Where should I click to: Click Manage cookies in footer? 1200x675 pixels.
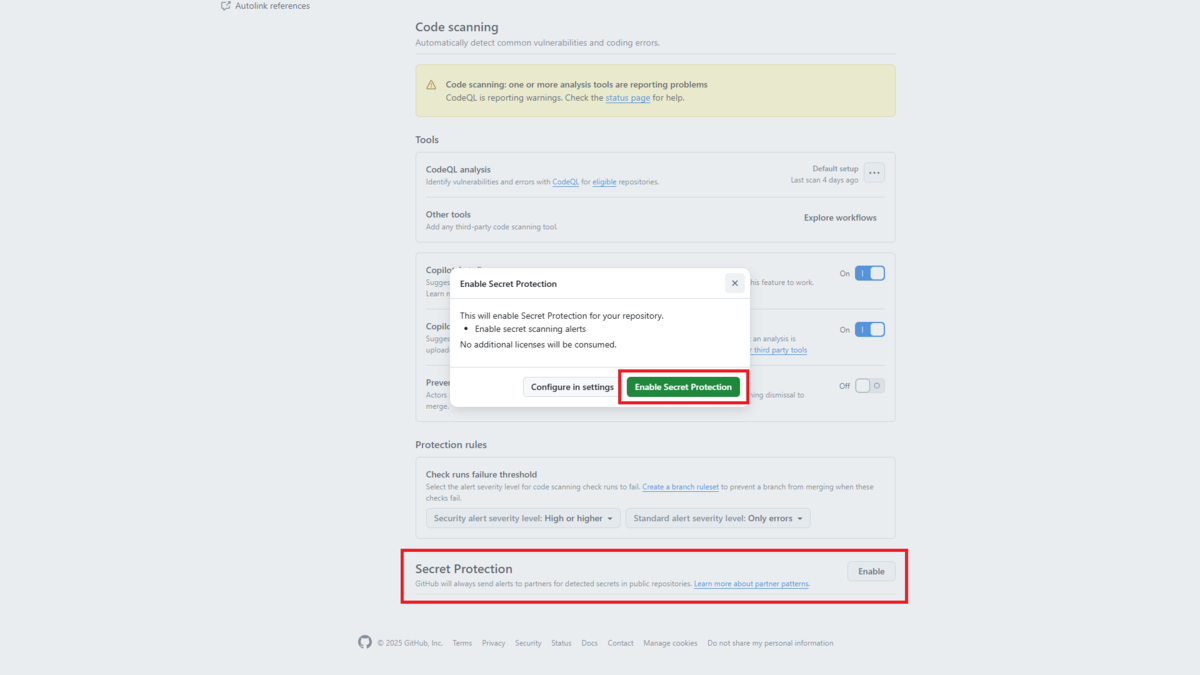670,643
